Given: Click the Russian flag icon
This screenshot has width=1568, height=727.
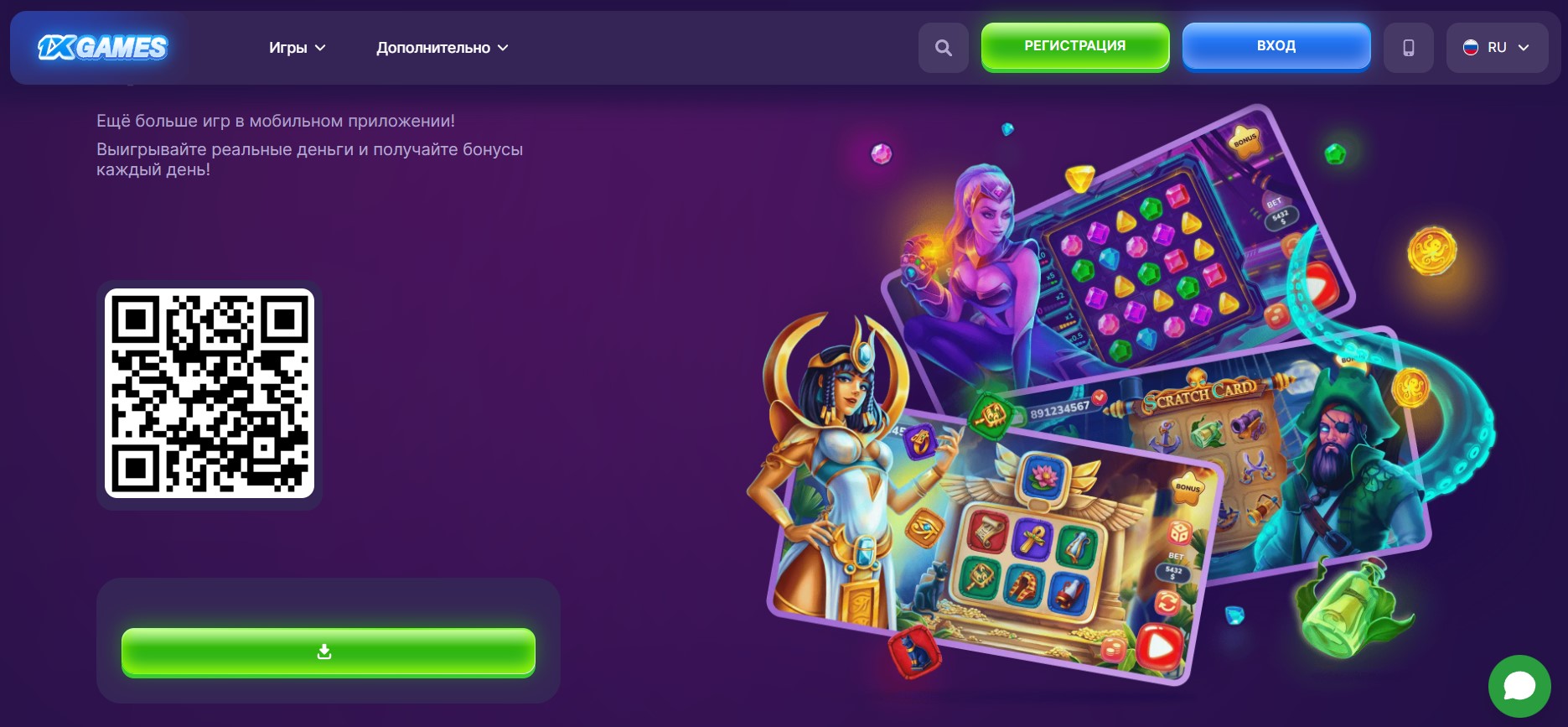Looking at the screenshot, I should point(1471,48).
